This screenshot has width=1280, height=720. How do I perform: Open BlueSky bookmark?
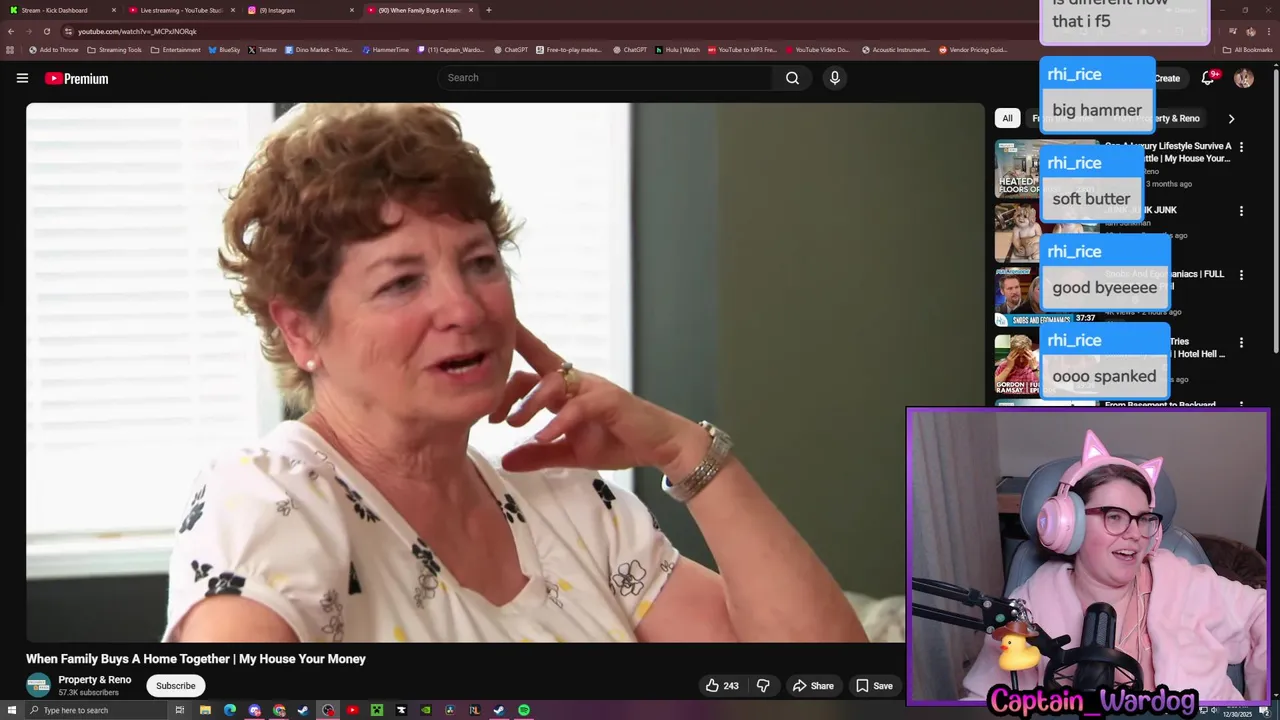point(225,50)
